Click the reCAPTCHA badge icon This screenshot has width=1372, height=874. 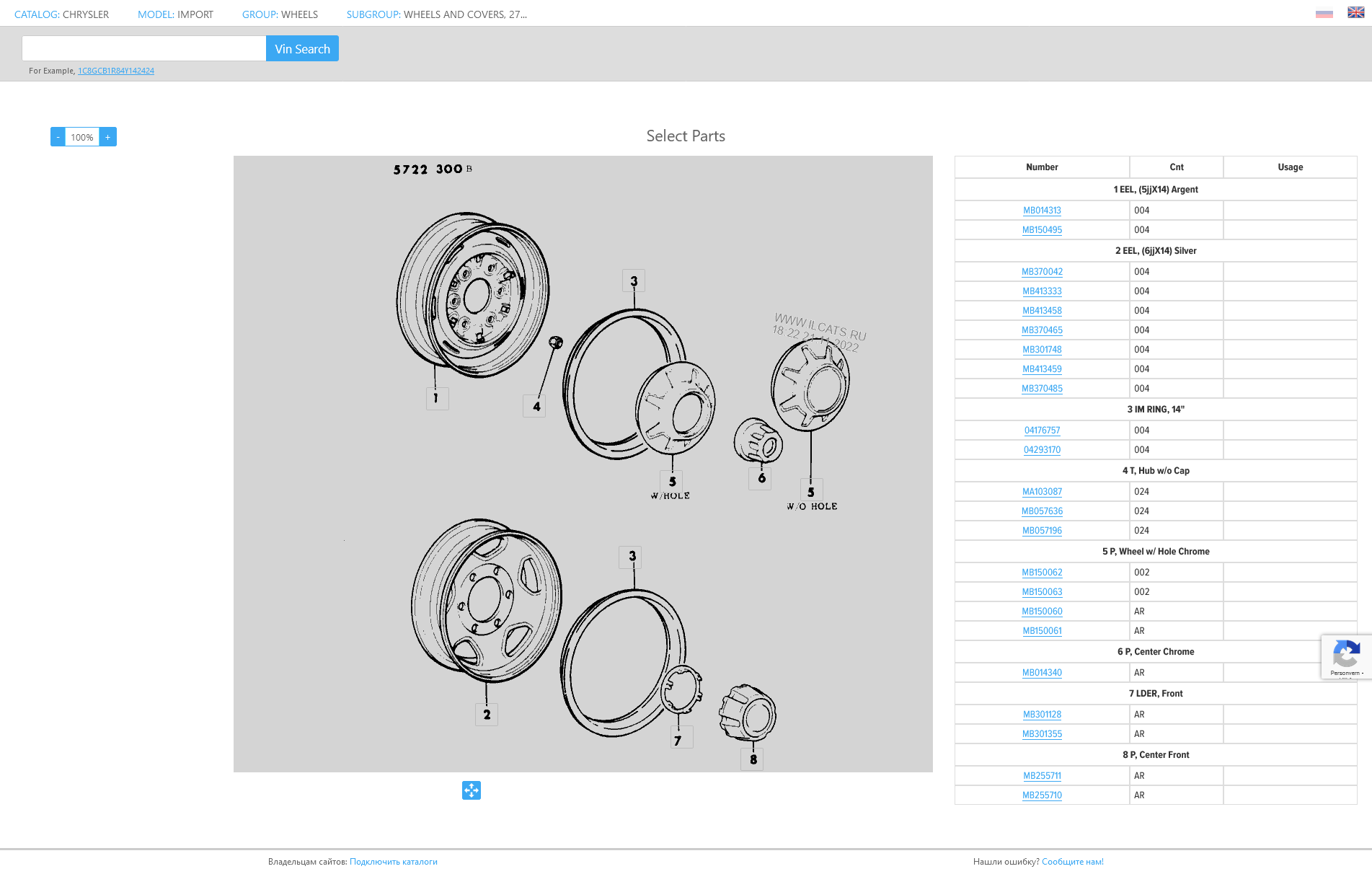coord(1345,655)
